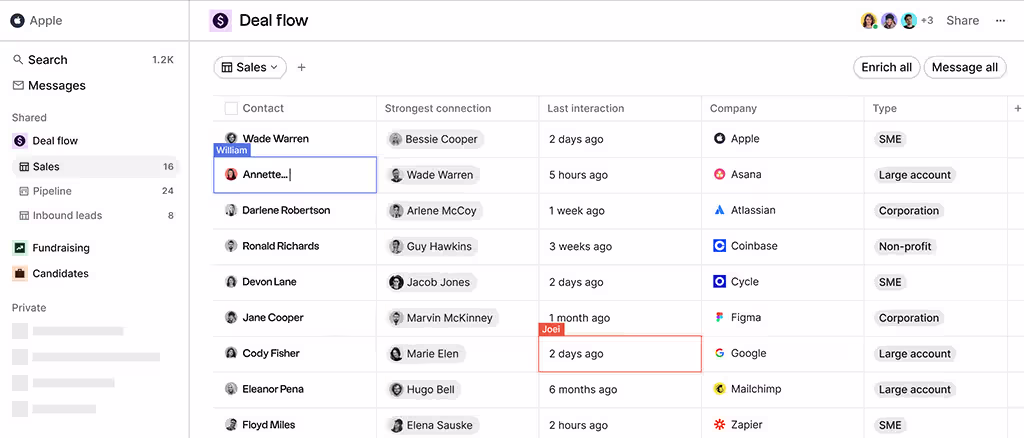Open contact Ronald Richards
Image resolution: width=1024 pixels, height=438 pixels.
tap(281, 246)
